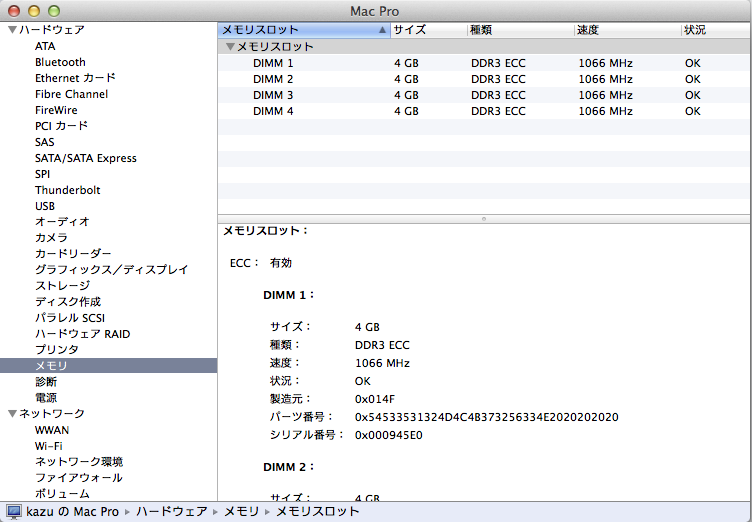752x522 pixels.
Task: Select SAS in the sidebar
Action: (x=45, y=142)
